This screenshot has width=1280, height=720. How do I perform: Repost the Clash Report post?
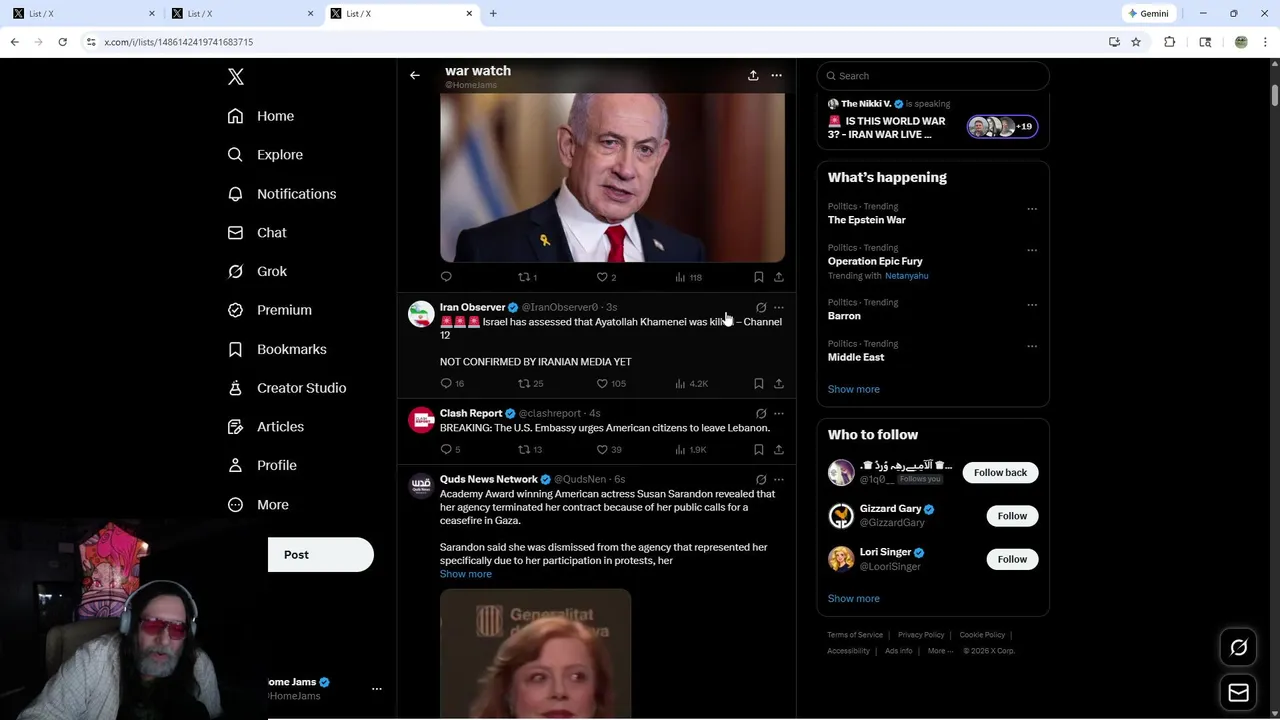[530, 449]
